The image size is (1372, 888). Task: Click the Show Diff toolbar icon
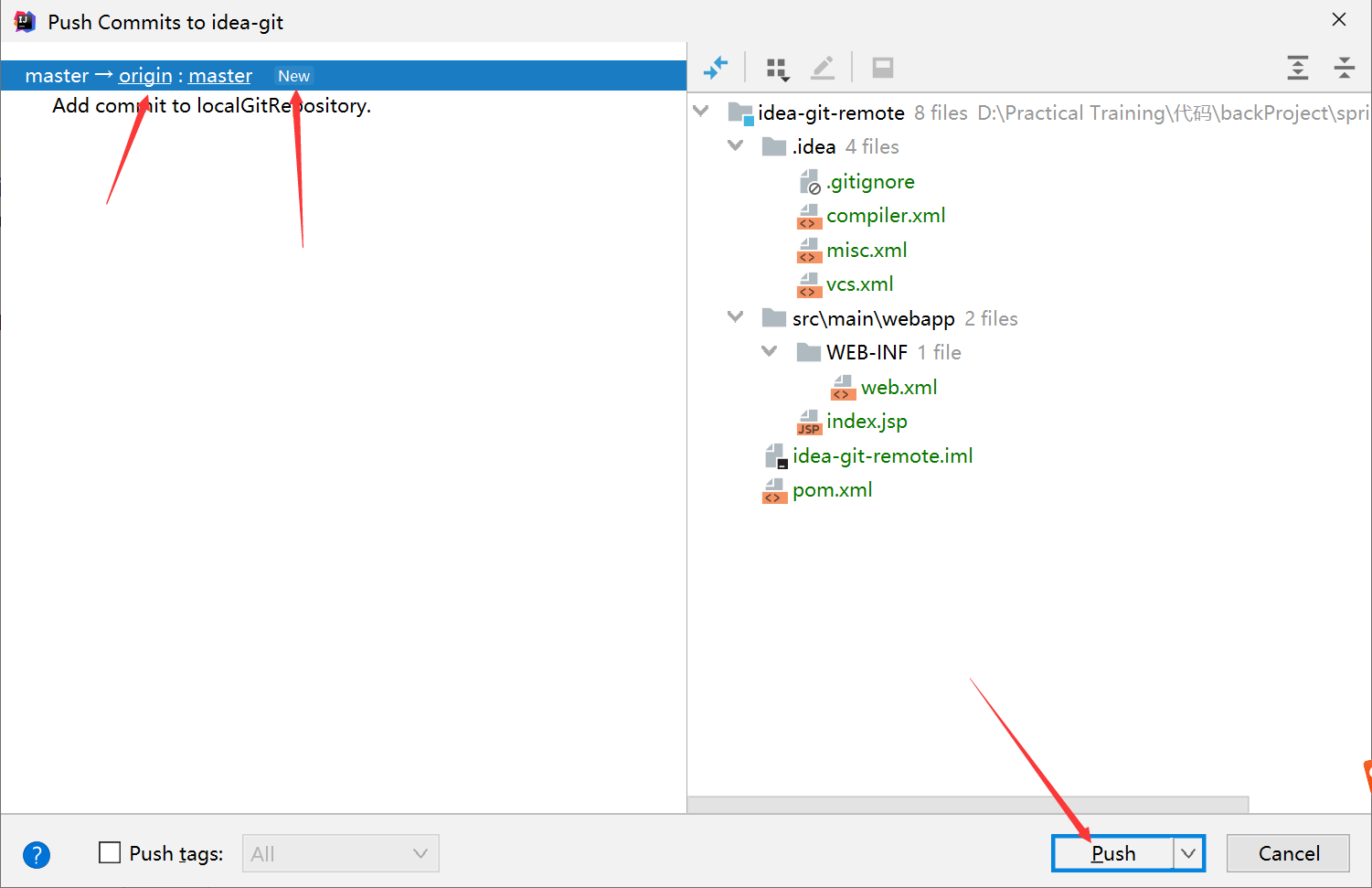(716, 67)
